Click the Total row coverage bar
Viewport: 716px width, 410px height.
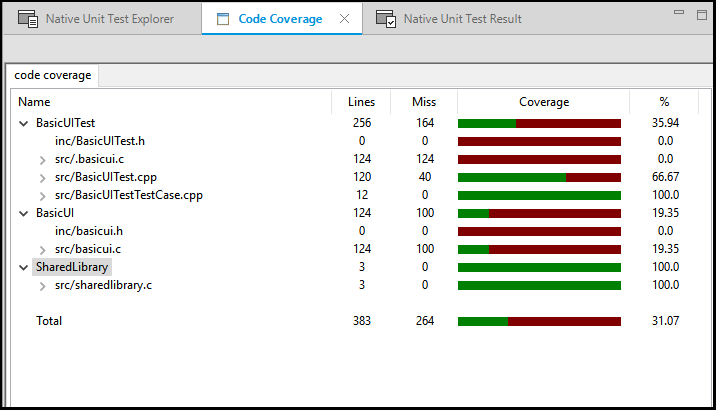tap(539, 321)
